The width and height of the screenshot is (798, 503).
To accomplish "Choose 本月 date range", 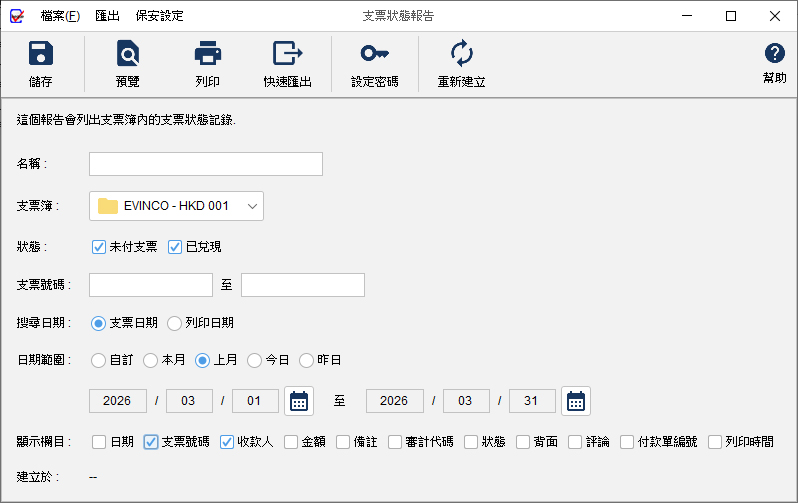I will (150, 360).
